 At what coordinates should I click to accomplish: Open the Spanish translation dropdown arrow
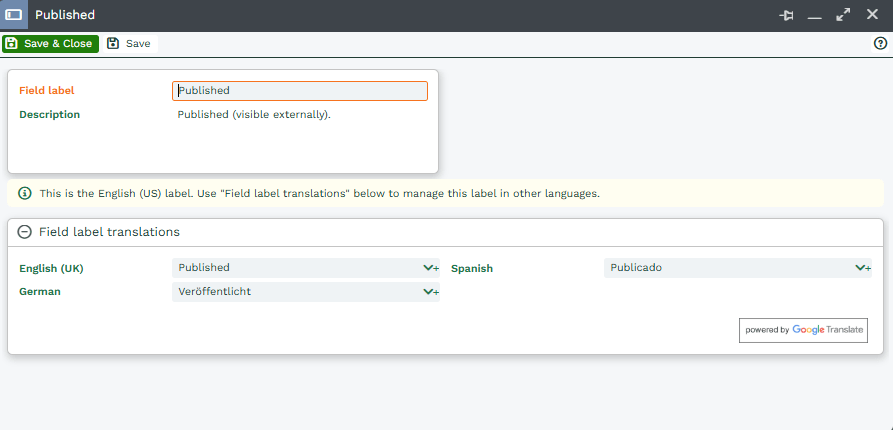pyautogui.click(x=862, y=268)
